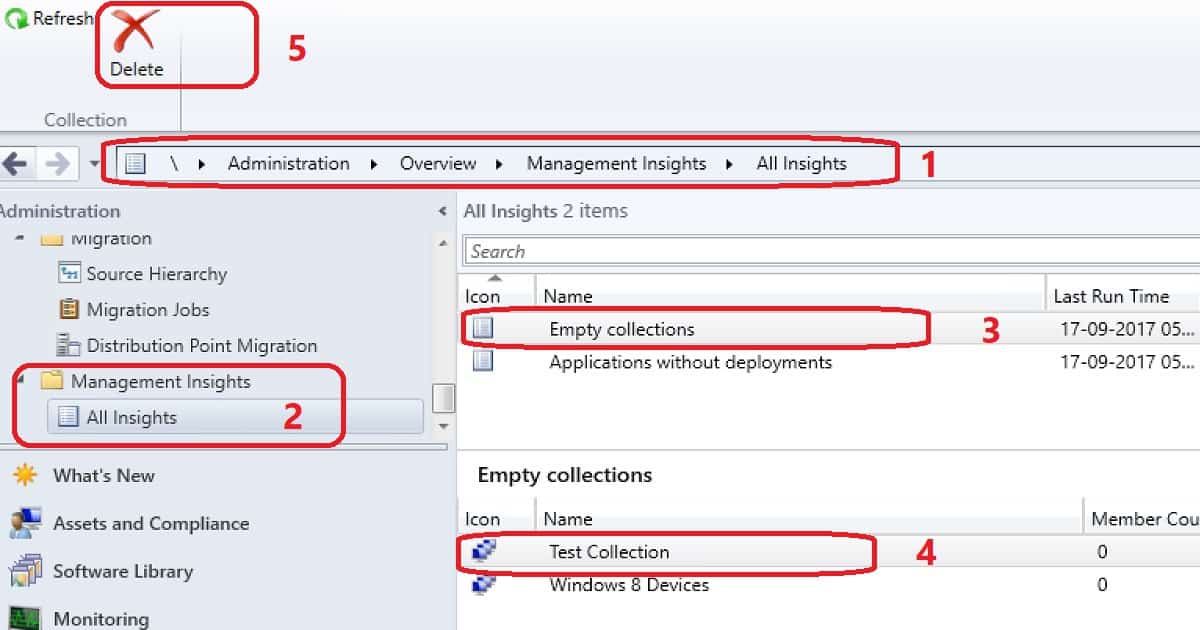Go back with the left arrow button
The height and width of the screenshot is (630, 1200).
tap(15, 164)
